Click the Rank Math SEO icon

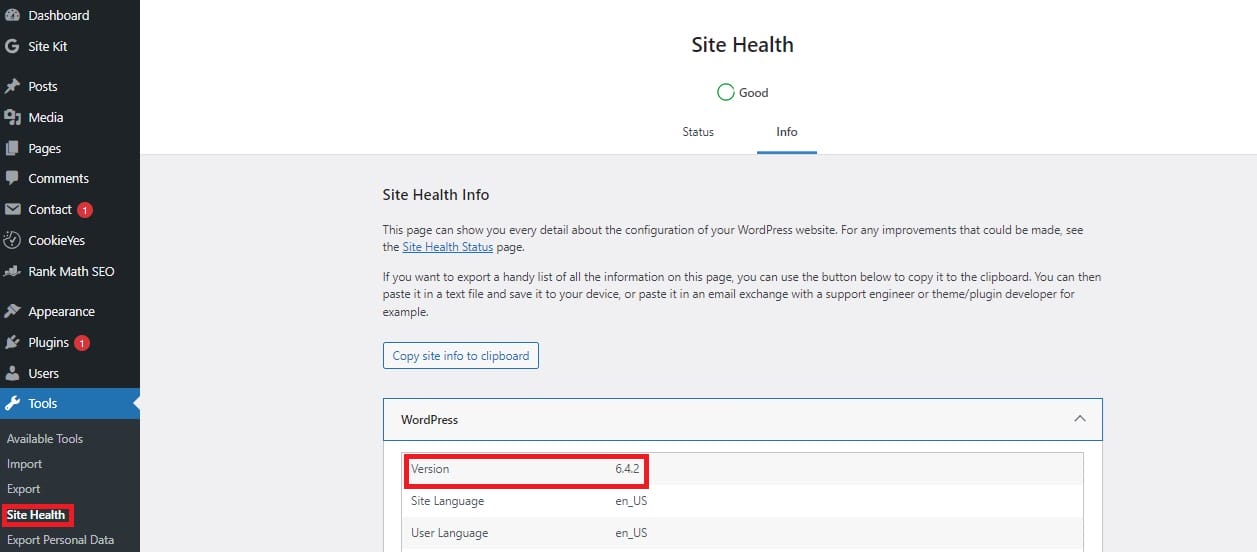tap(12, 271)
